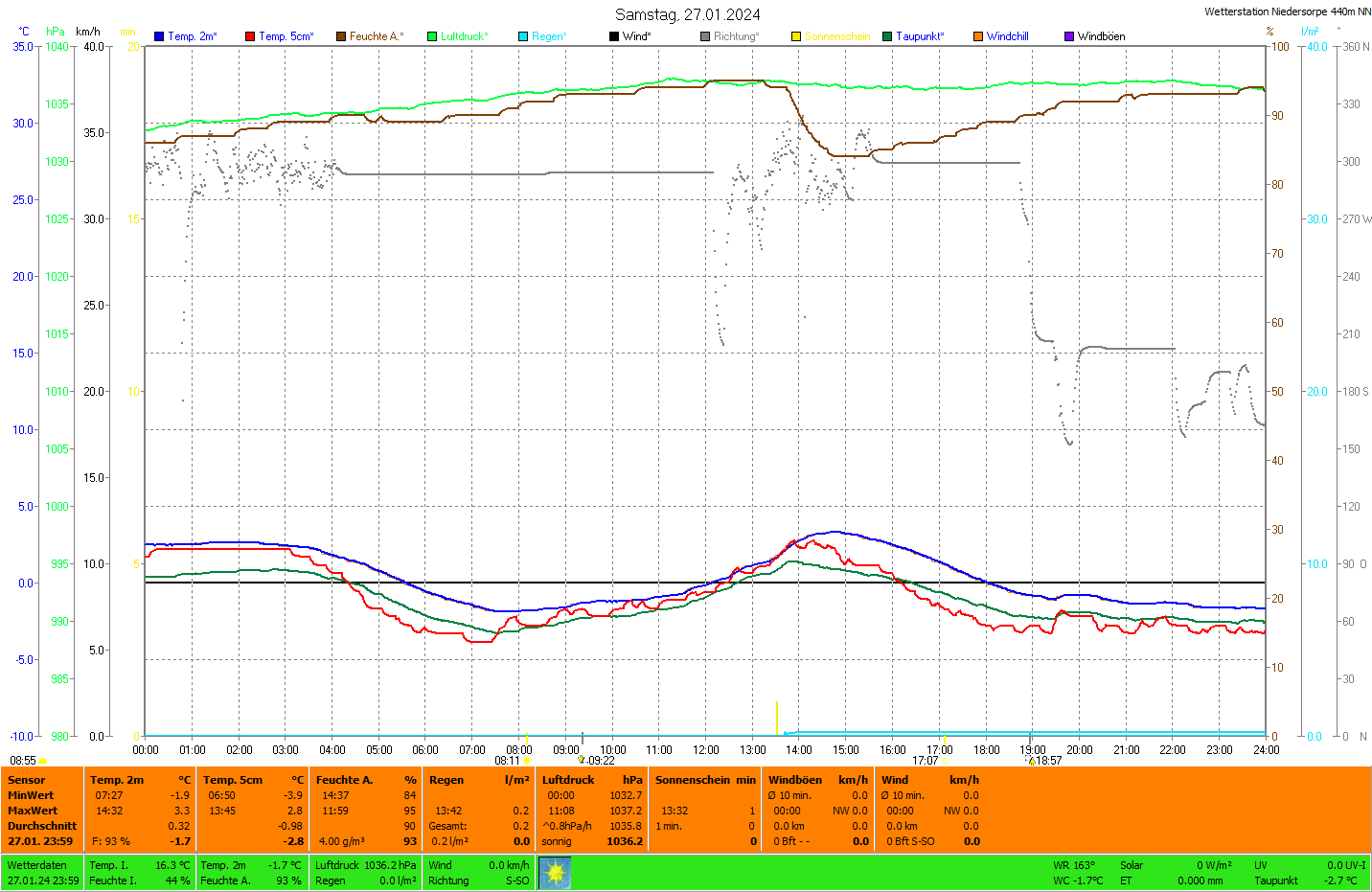Viewport: 1372px width, 892px height.
Task: Click the blue Temp. 2m legend swatch
Action: [159, 36]
